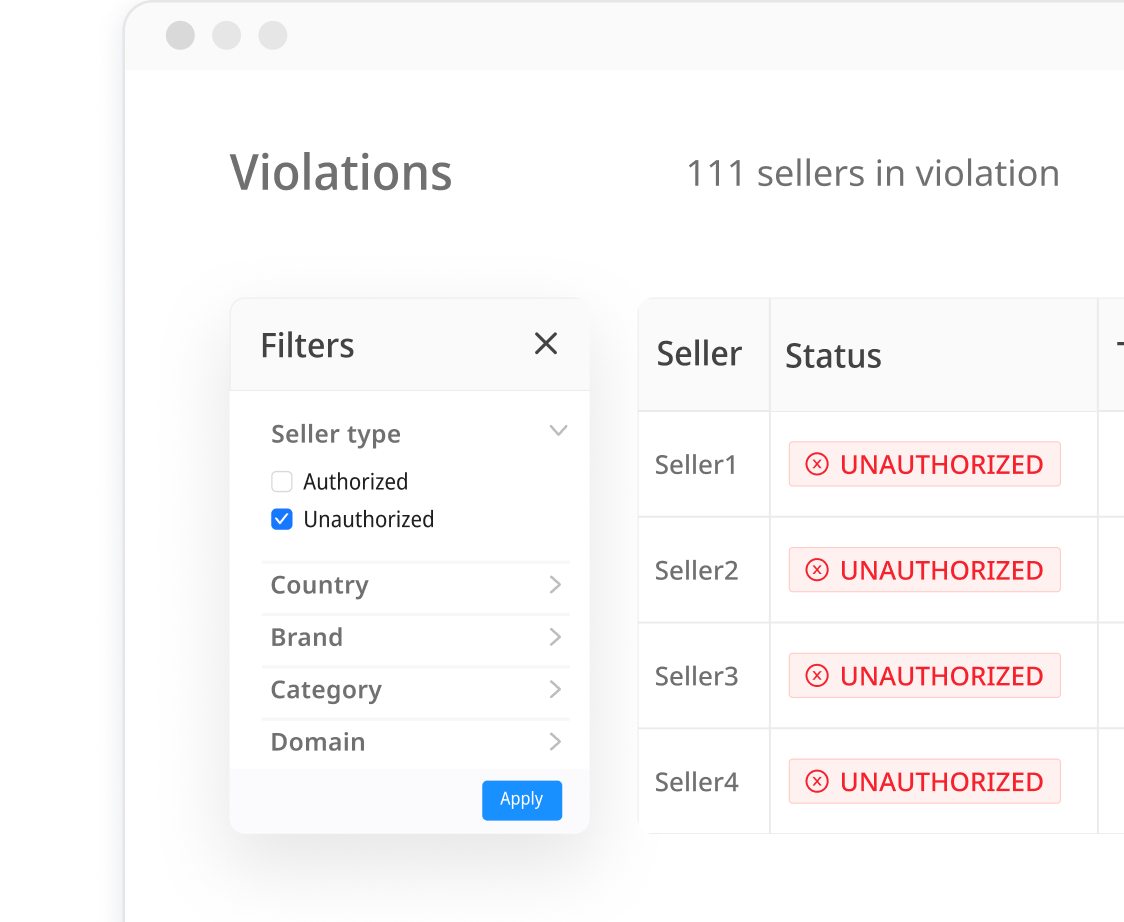Click the X-circle icon in Seller4's status badge
Viewport: 1124px width, 922px height.
click(x=817, y=782)
